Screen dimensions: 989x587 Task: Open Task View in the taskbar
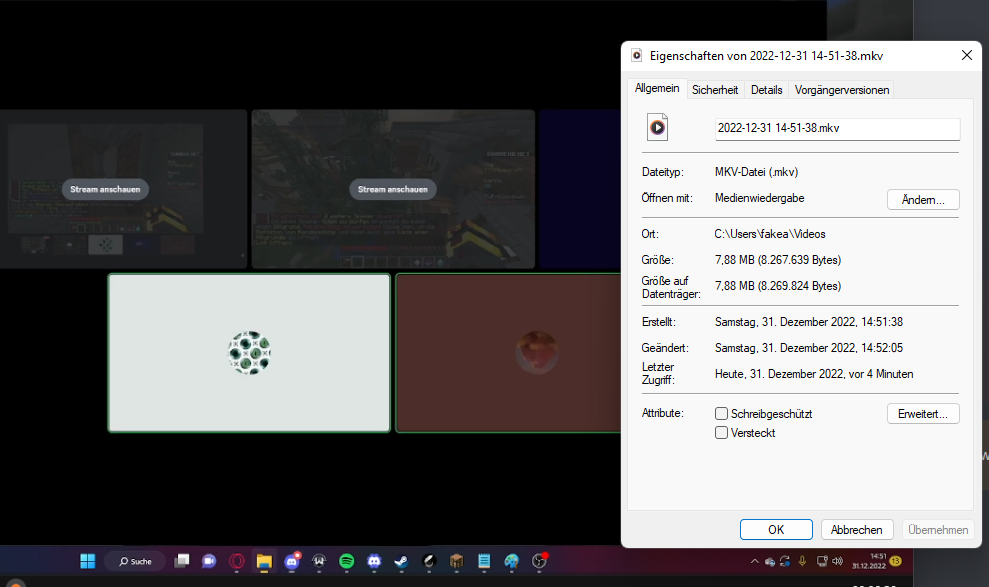click(x=182, y=561)
